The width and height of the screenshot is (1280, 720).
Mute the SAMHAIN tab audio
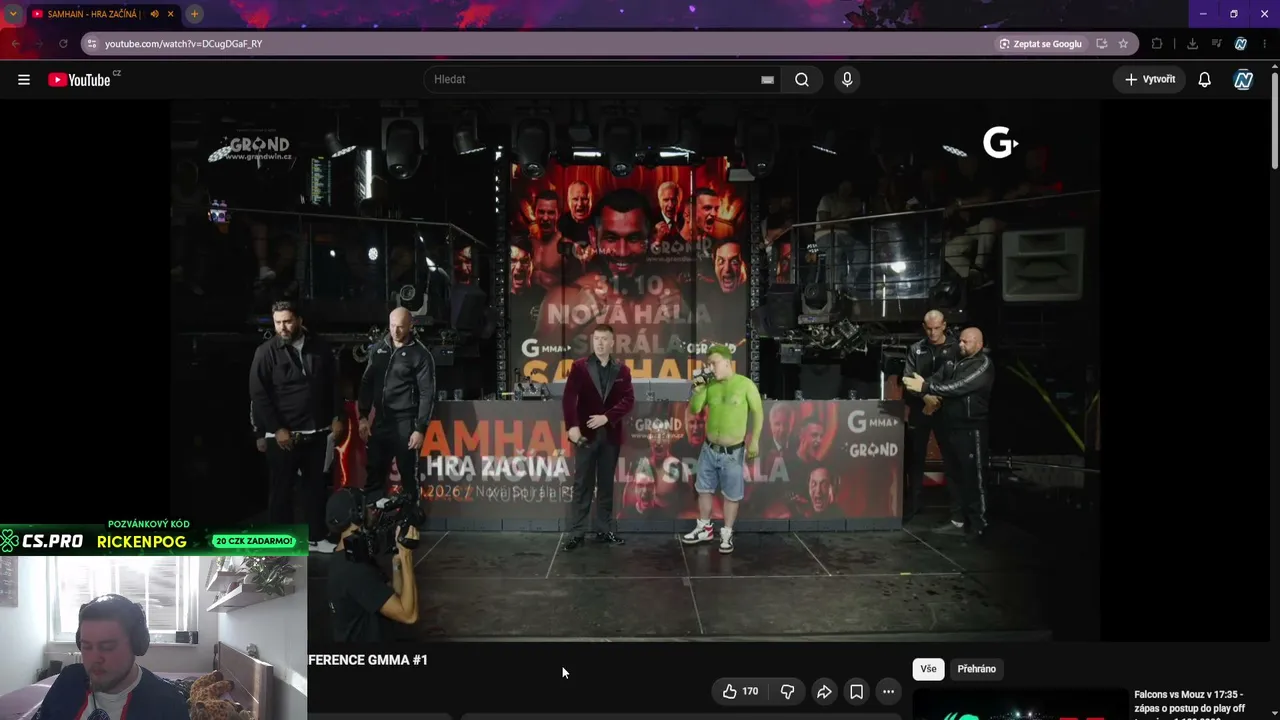[154, 14]
